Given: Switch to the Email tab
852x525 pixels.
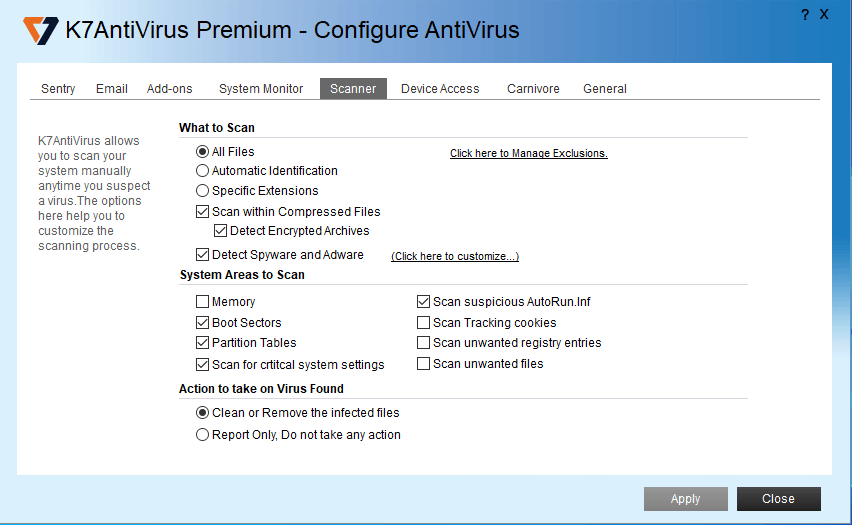Looking at the screenshot, I should pos(112,89).
